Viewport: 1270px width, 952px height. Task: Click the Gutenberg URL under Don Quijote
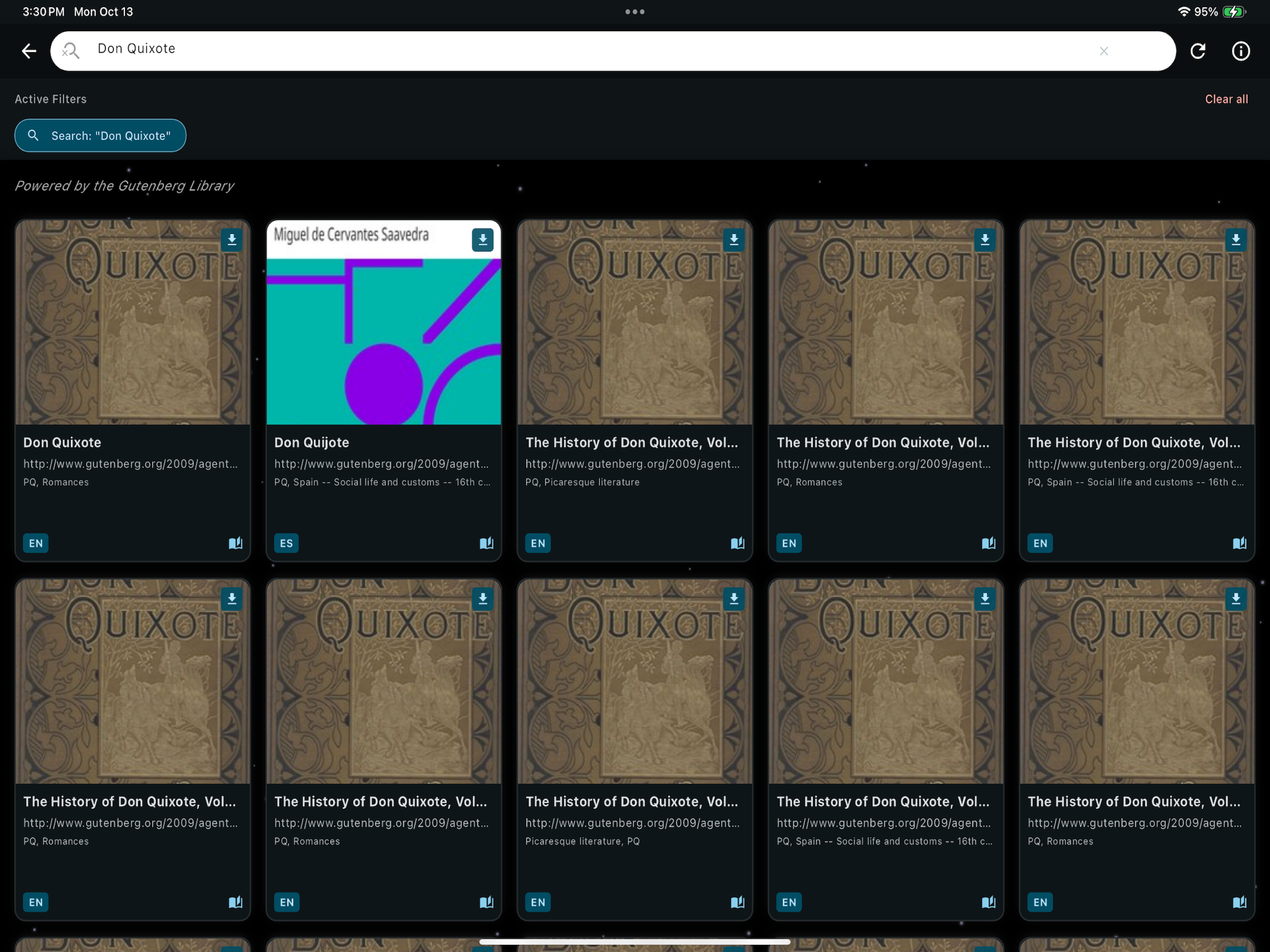pos(381,464)
